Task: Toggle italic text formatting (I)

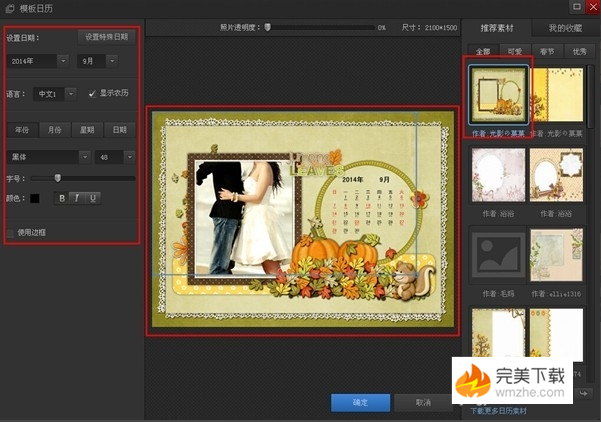Action: 78,197
